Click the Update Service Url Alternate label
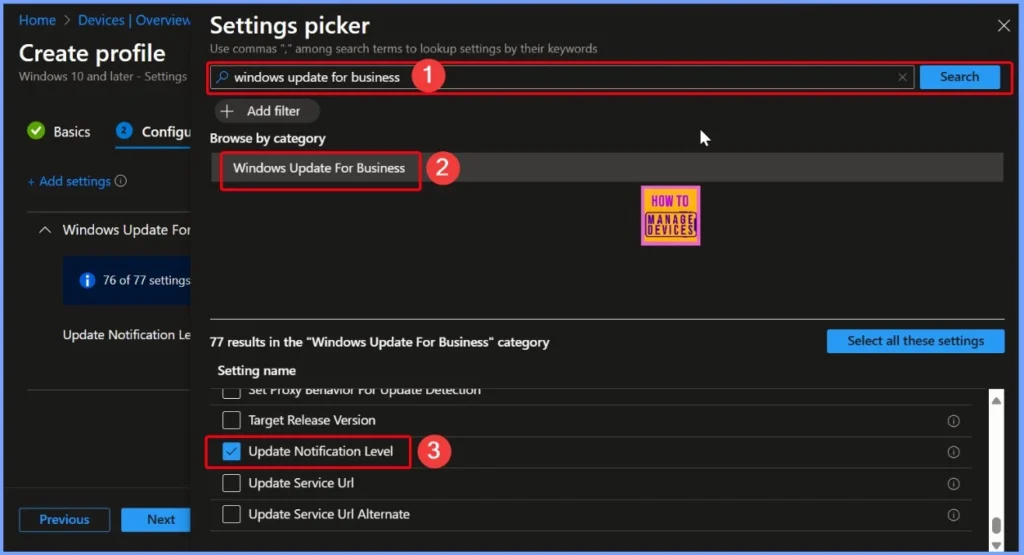The height and width of the screenshot is (555, 1024). pyautogui.click(x=328, y=514)
